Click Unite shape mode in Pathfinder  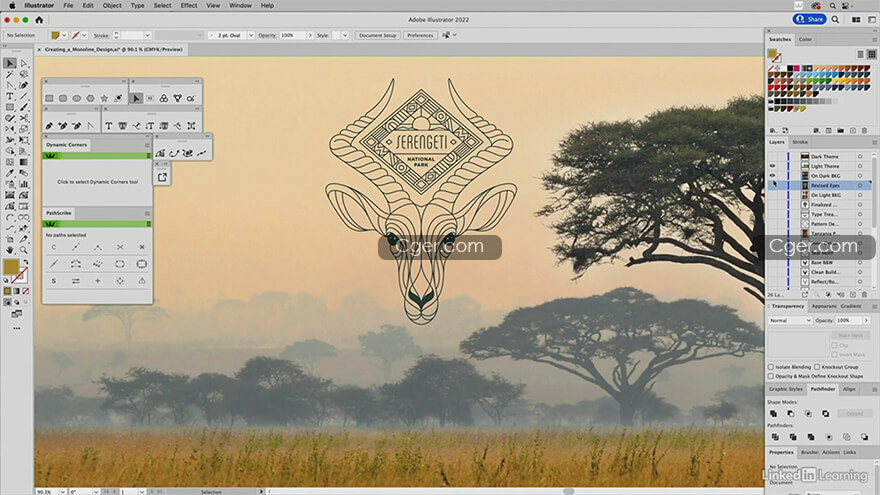coord(773,414)
